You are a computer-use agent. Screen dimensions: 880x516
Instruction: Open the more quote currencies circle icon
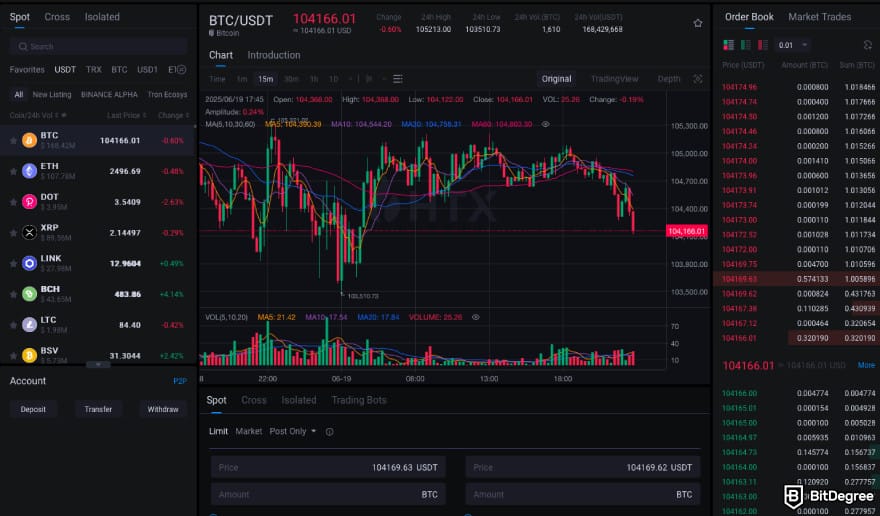pyautogui.click(x=181, y=70)
